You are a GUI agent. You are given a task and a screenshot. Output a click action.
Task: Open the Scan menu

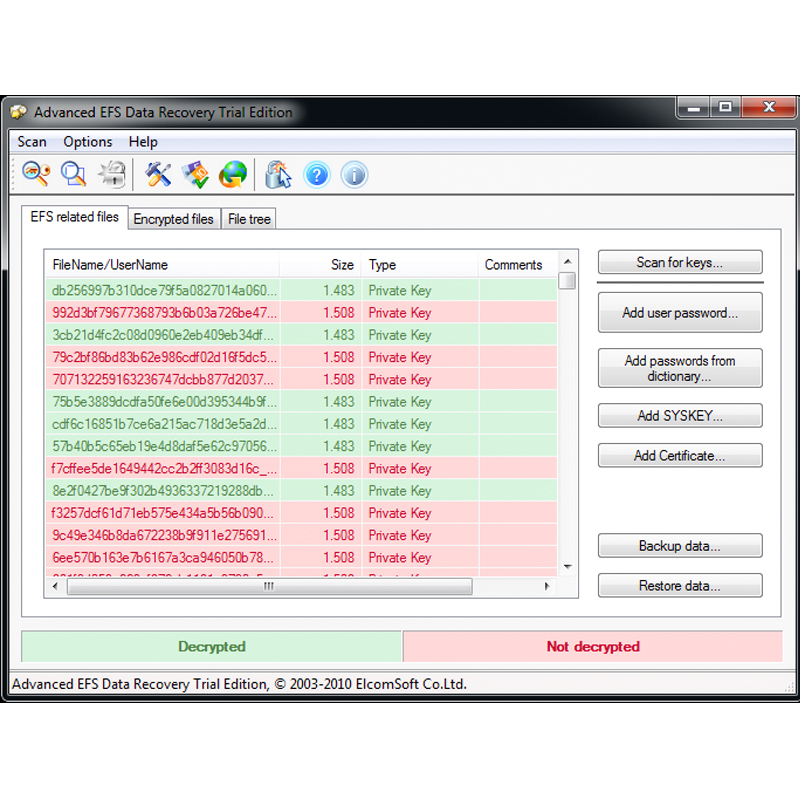pyautogui.click(x=32, y=142)
